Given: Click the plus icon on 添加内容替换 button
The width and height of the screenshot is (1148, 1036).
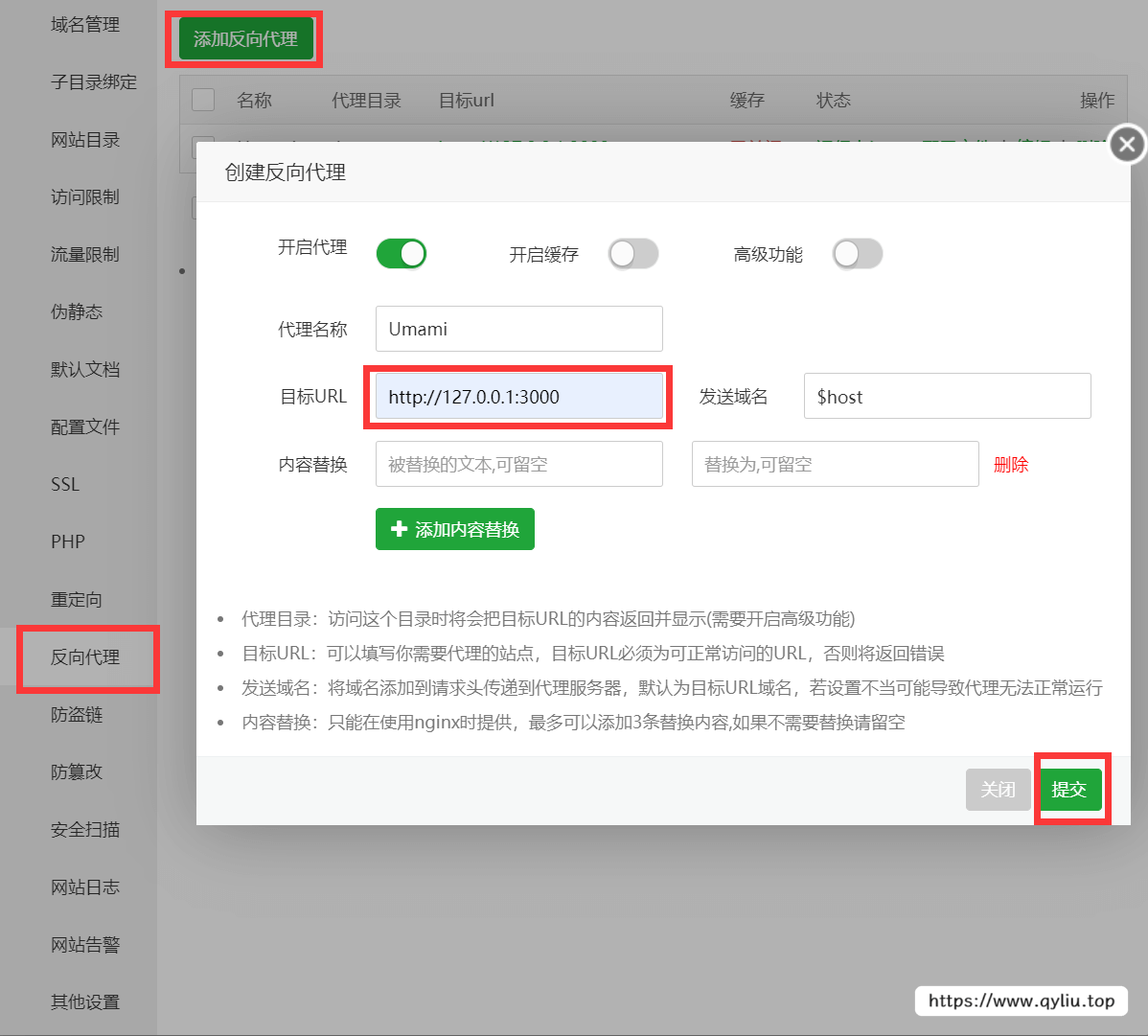Looking at the screenshot, I should pyautogui.click(x=401, y=528).
